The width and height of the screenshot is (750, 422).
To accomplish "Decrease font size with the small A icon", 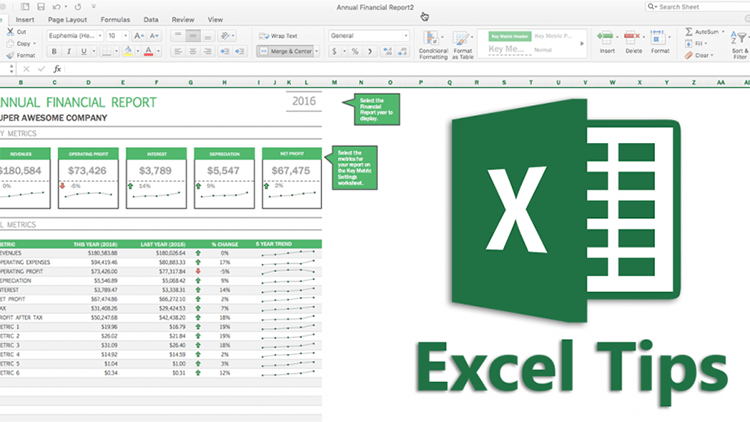I will [154, 36].
